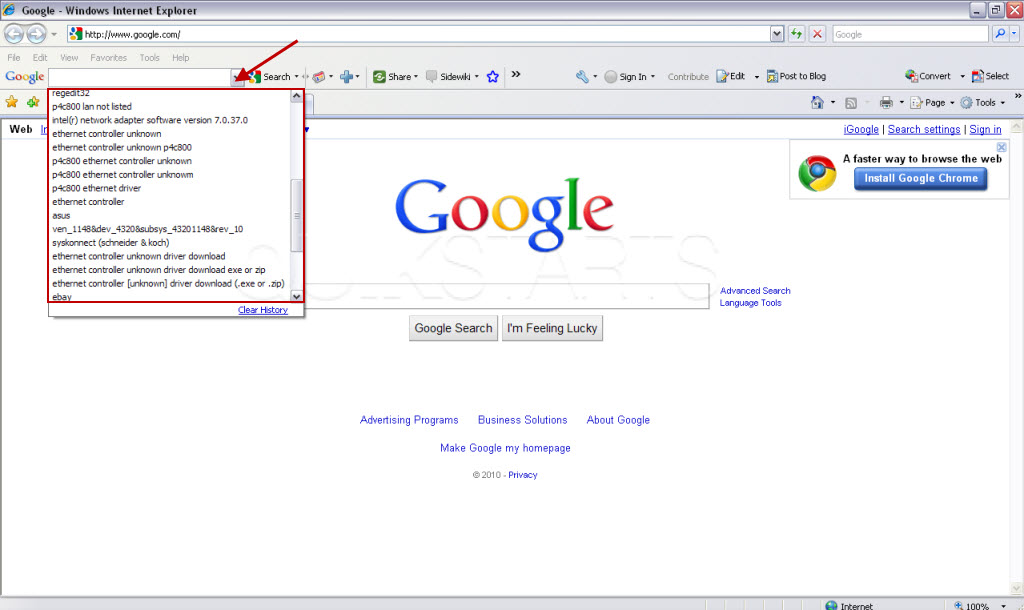Click the wrench toolbar settings icon
Screen dimensions: 1024x610
click(x=582, y=76)
